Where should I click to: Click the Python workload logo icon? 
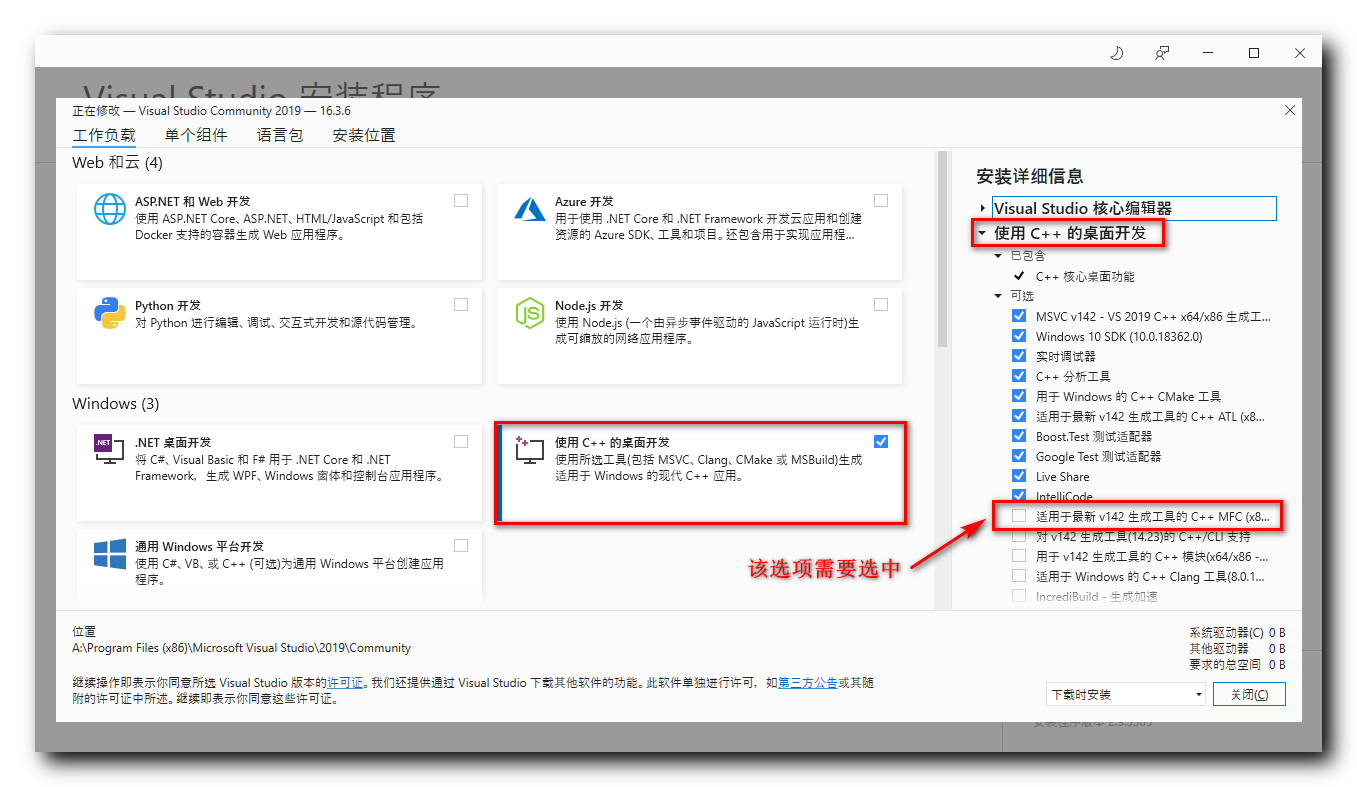pyautogui.click(x=110, y=313)
